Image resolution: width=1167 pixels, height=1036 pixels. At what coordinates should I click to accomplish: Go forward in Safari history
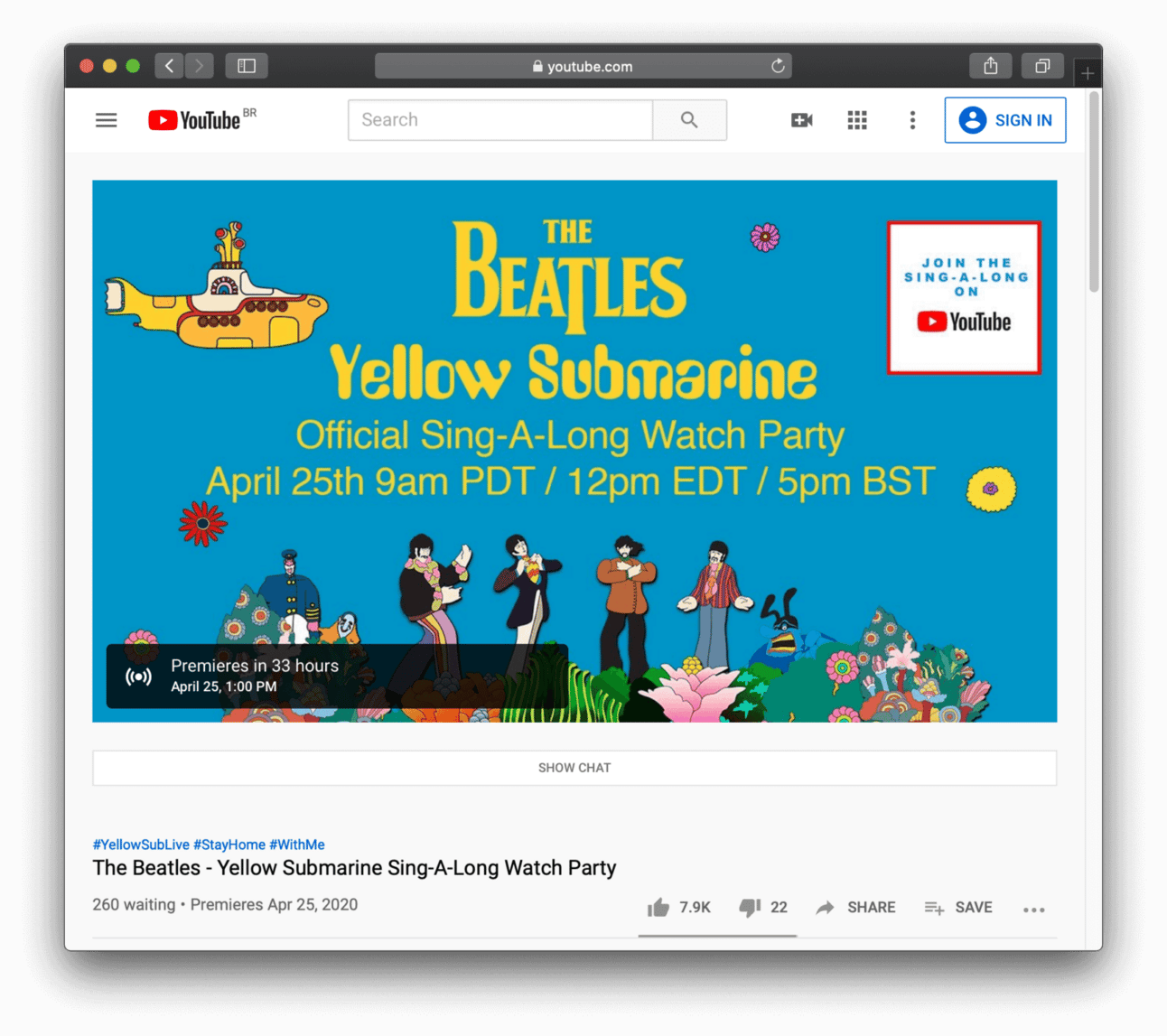pyautogui.click(x=200, y=66)
